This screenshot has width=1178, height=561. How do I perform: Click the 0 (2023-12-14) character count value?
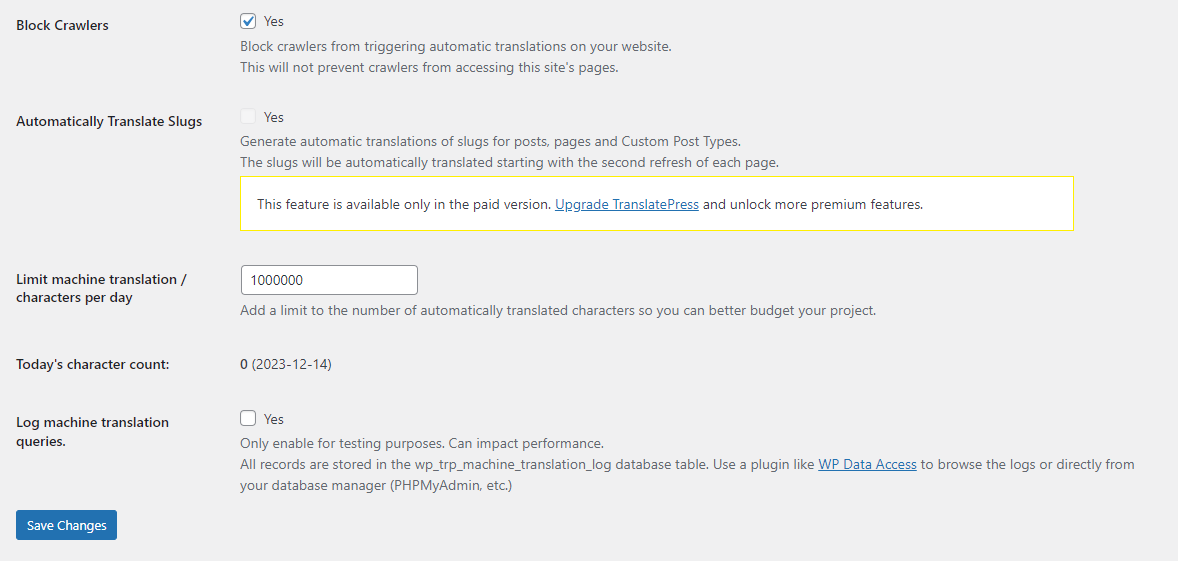[286, 364]
